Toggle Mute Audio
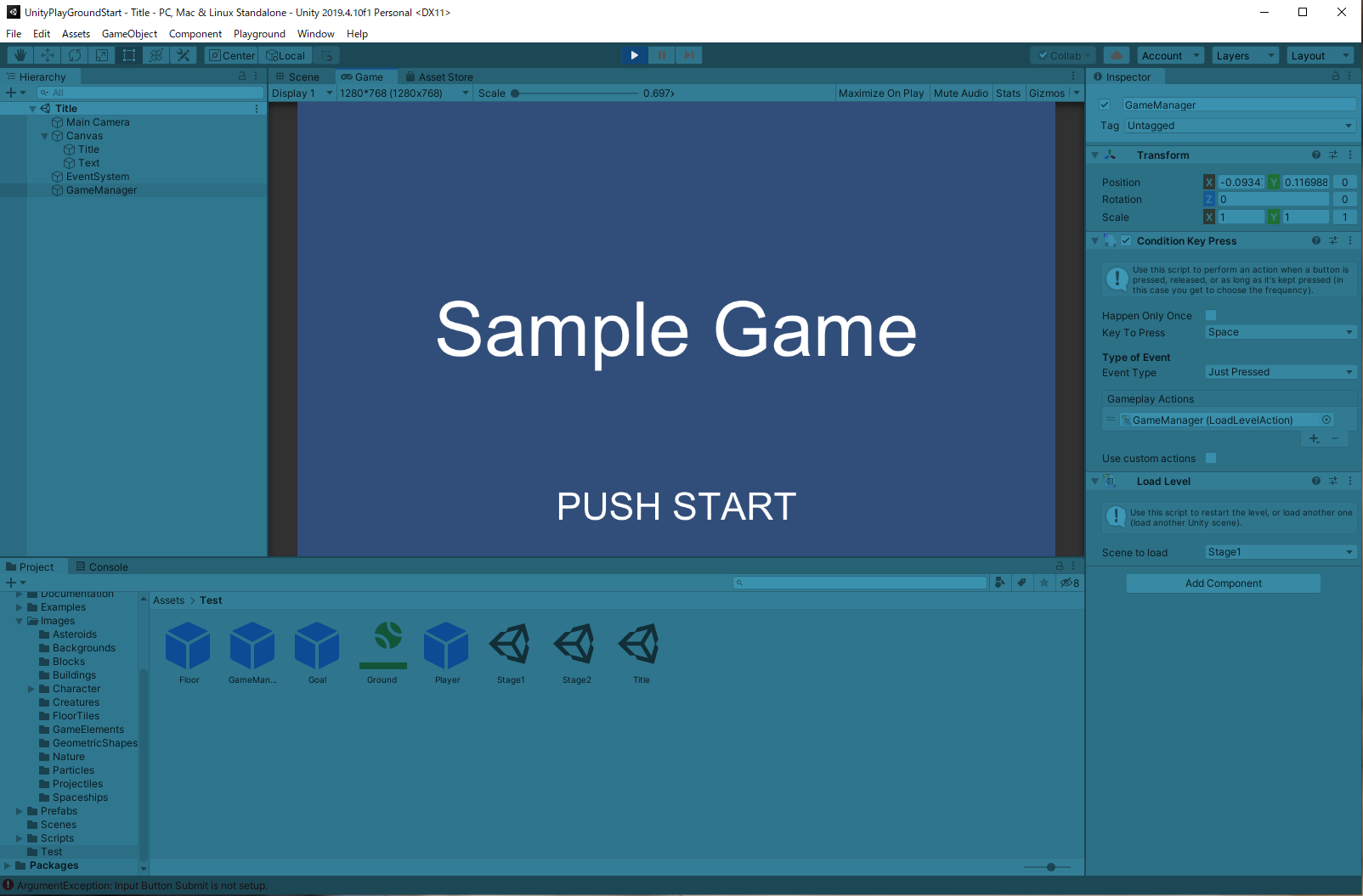 961,93
